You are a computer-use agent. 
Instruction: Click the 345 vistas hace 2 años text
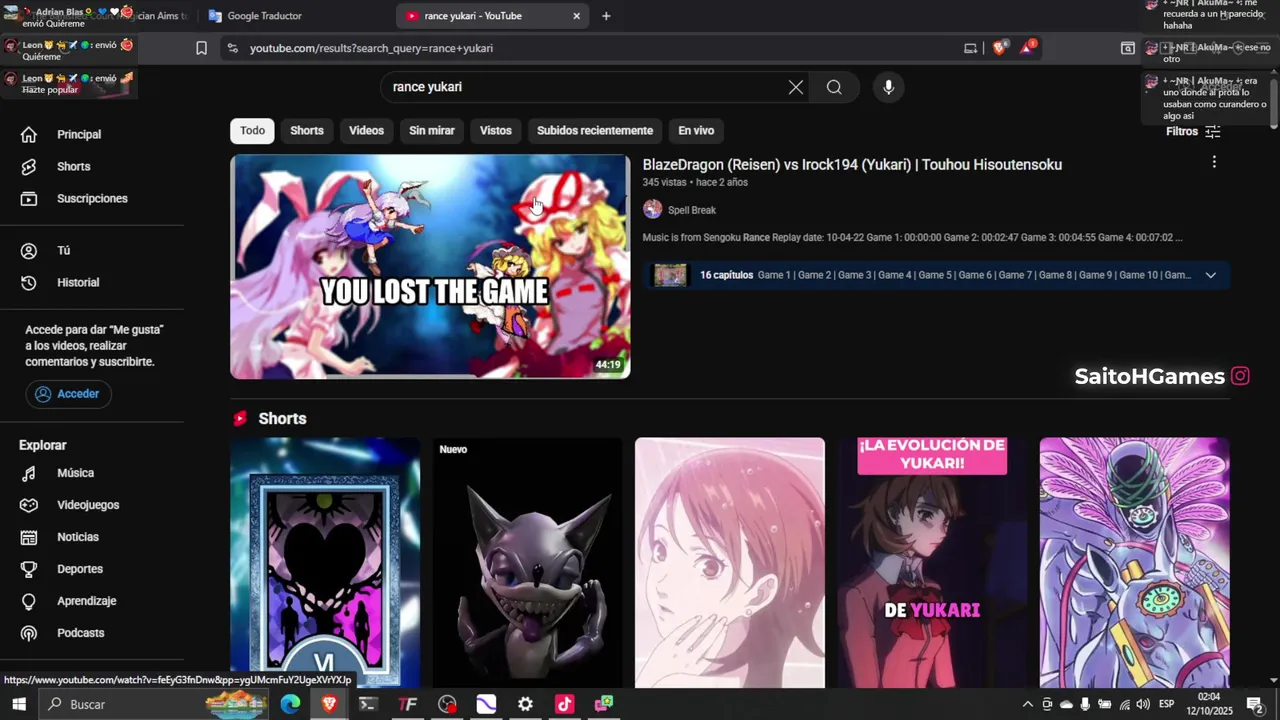point(695,182)
